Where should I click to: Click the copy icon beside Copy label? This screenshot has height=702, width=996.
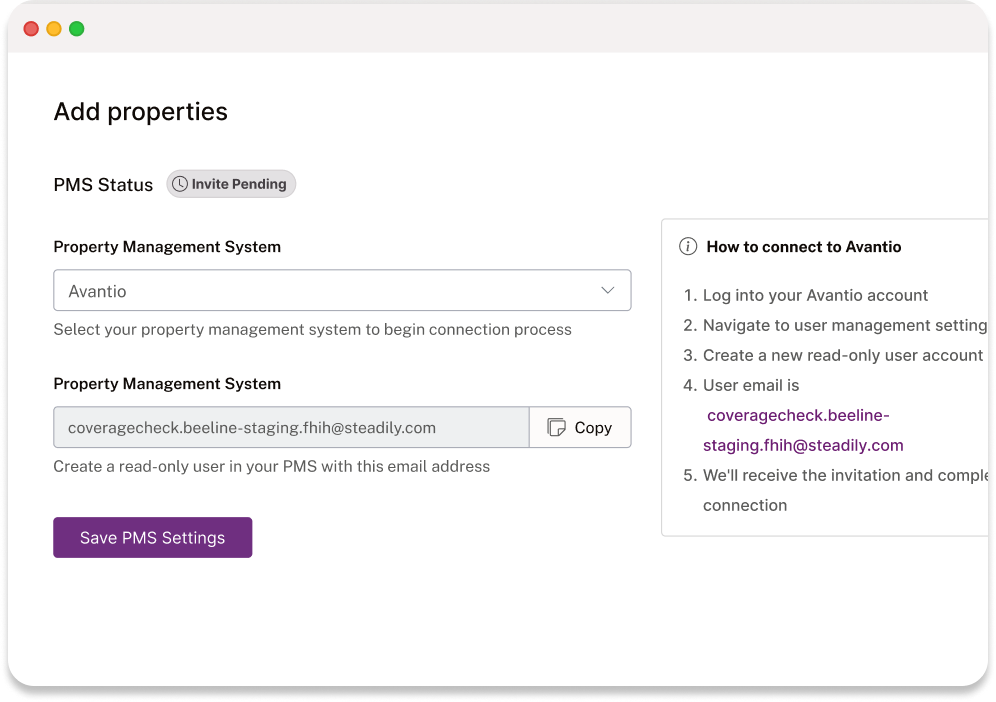pyautogui.click(x=556, y=427)
